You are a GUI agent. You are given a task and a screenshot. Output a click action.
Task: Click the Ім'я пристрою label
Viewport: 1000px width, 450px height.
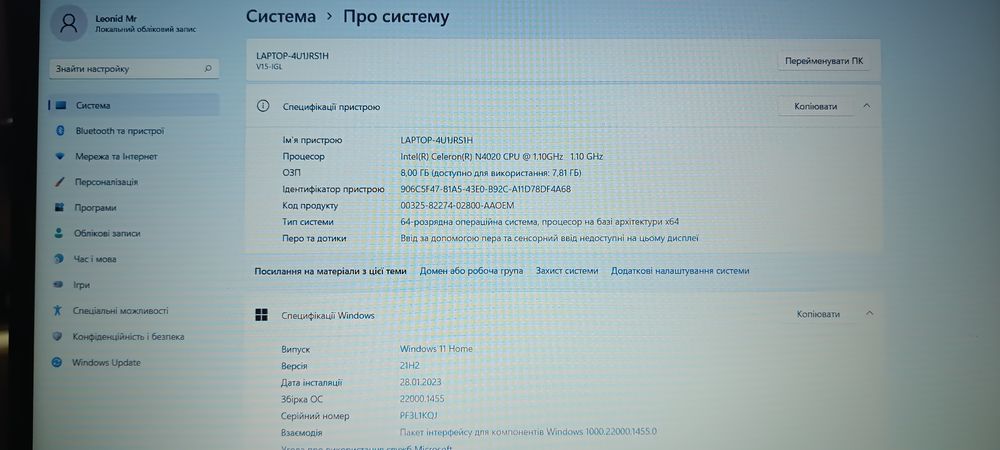click(312, 140)
